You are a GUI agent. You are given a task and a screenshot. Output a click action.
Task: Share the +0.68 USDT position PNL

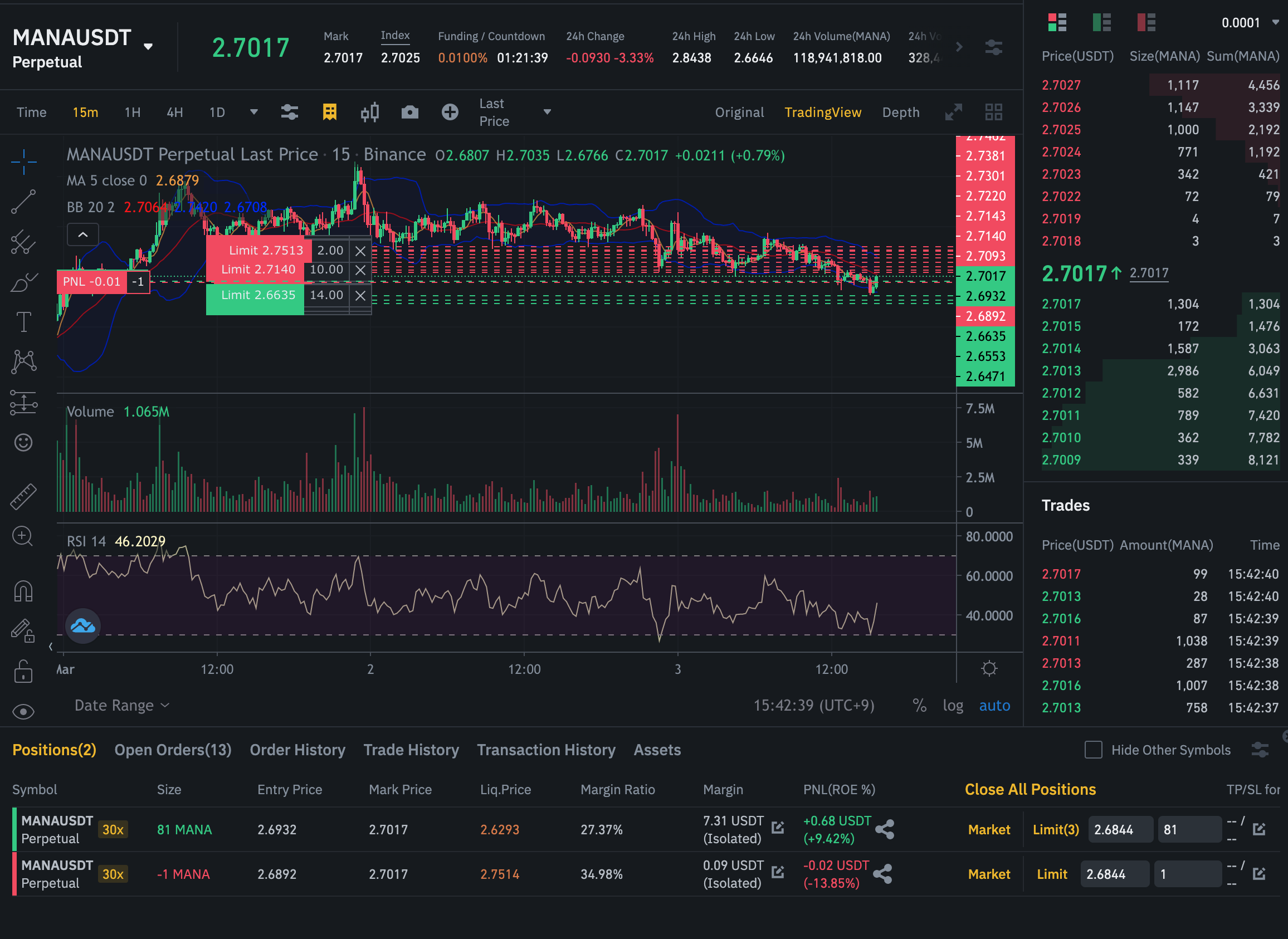885,829
